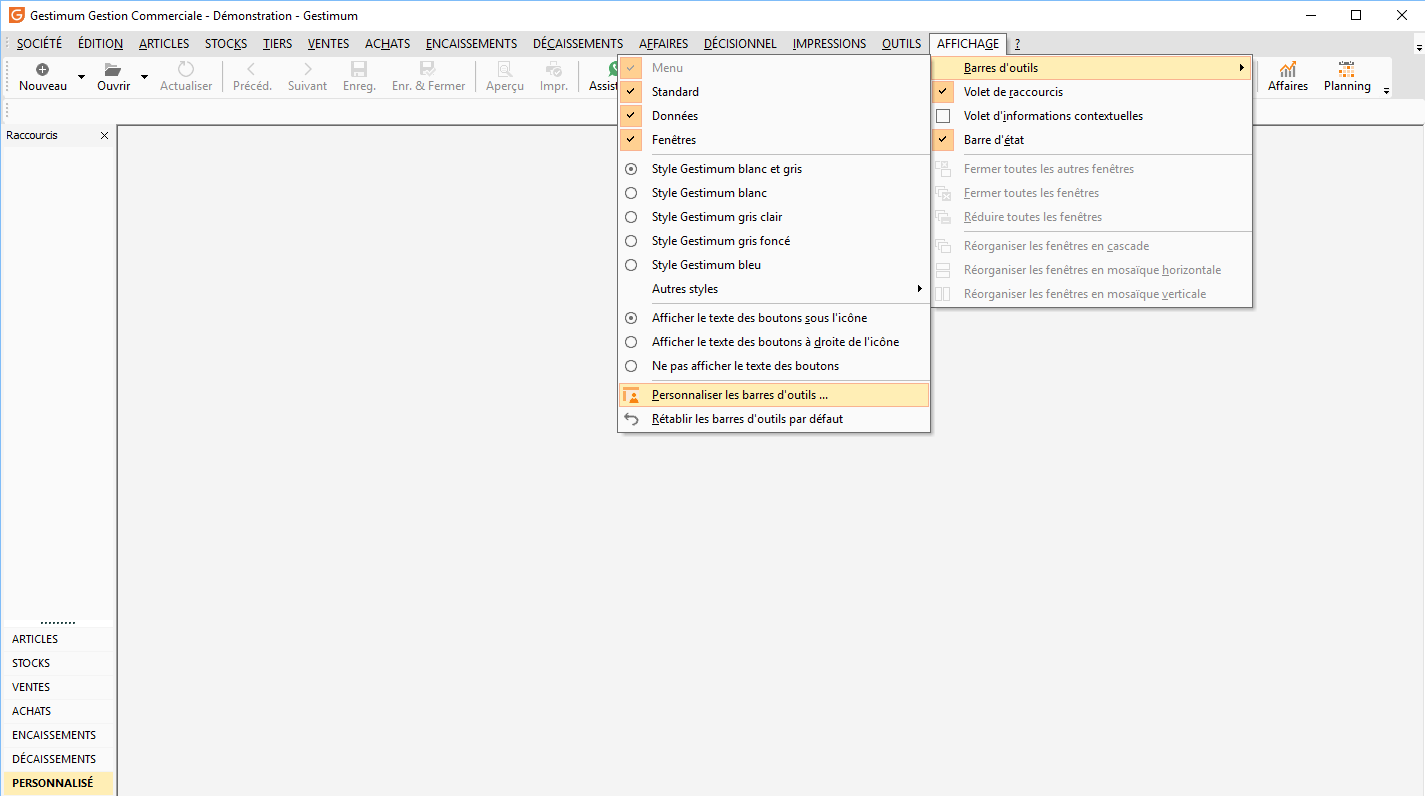The width and height of the screenshot is (1425, 796).
Task: Click the Aperçu preview icon
Action: pyautogui.click(x=505, y=69)
